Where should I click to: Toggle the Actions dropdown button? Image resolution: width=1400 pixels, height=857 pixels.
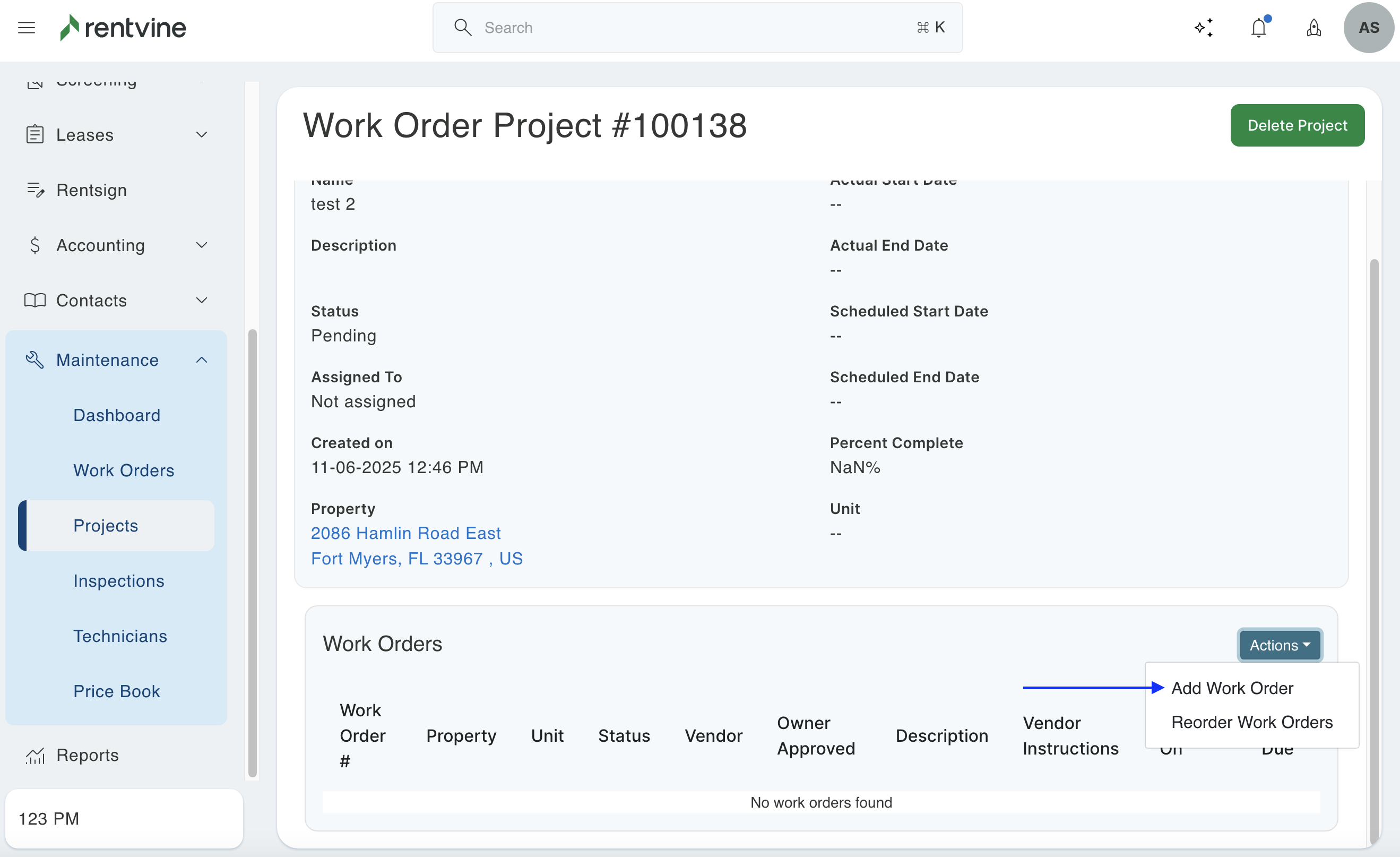coord(1280,645)
